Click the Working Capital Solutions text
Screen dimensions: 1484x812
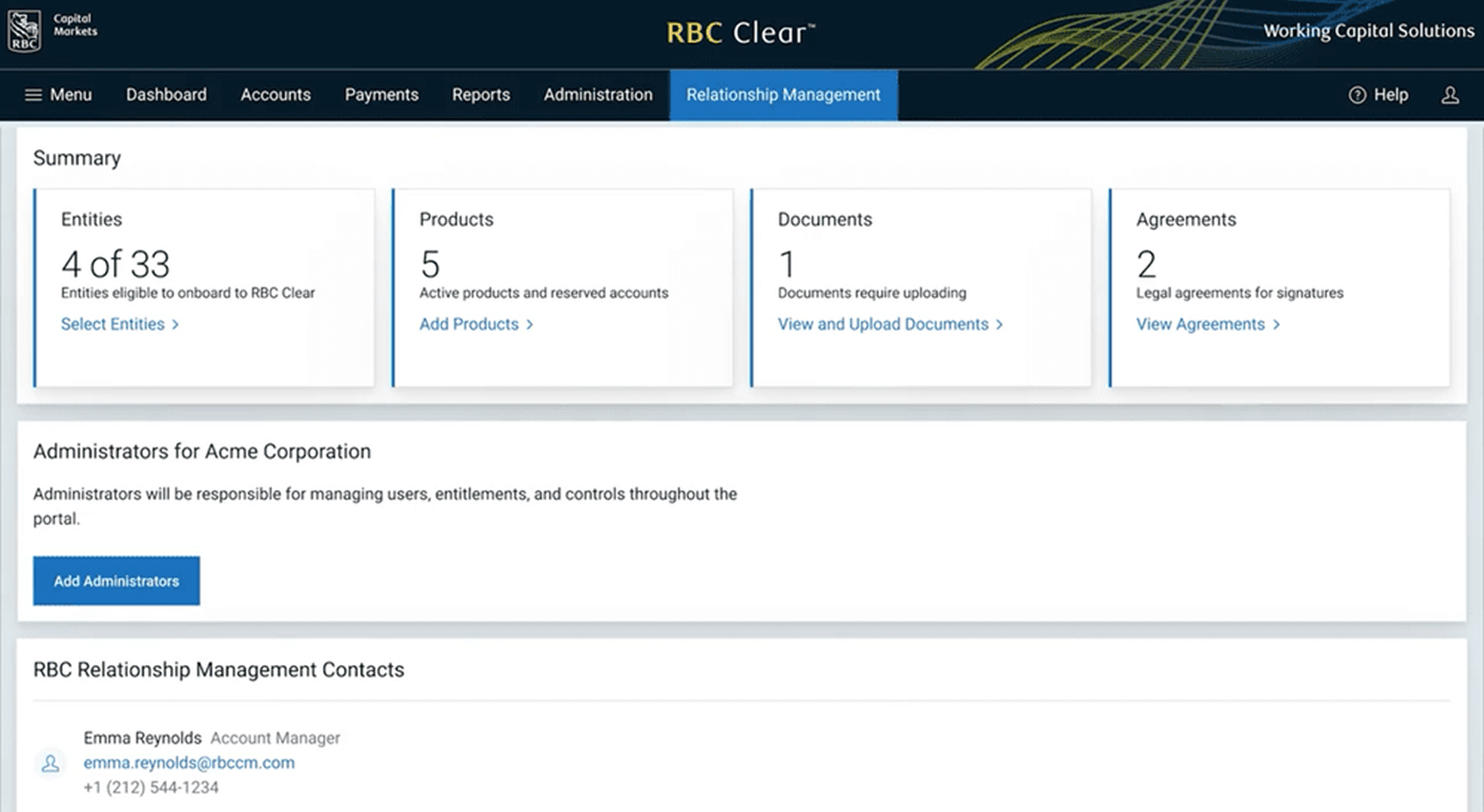1369,31
